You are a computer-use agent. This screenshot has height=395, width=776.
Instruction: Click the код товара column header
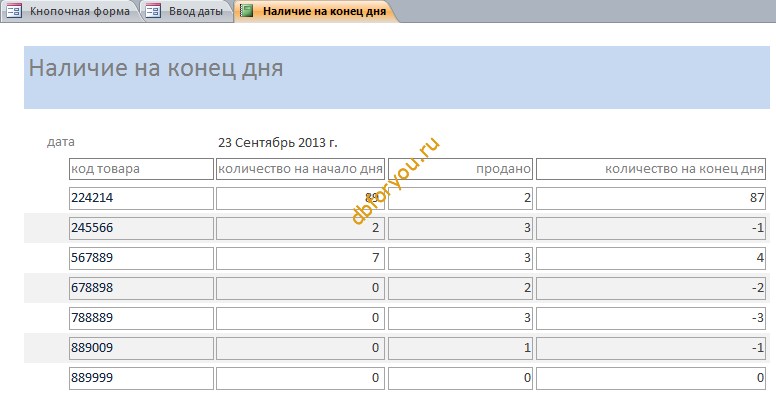pyautogui.click(x=142, y=169)
